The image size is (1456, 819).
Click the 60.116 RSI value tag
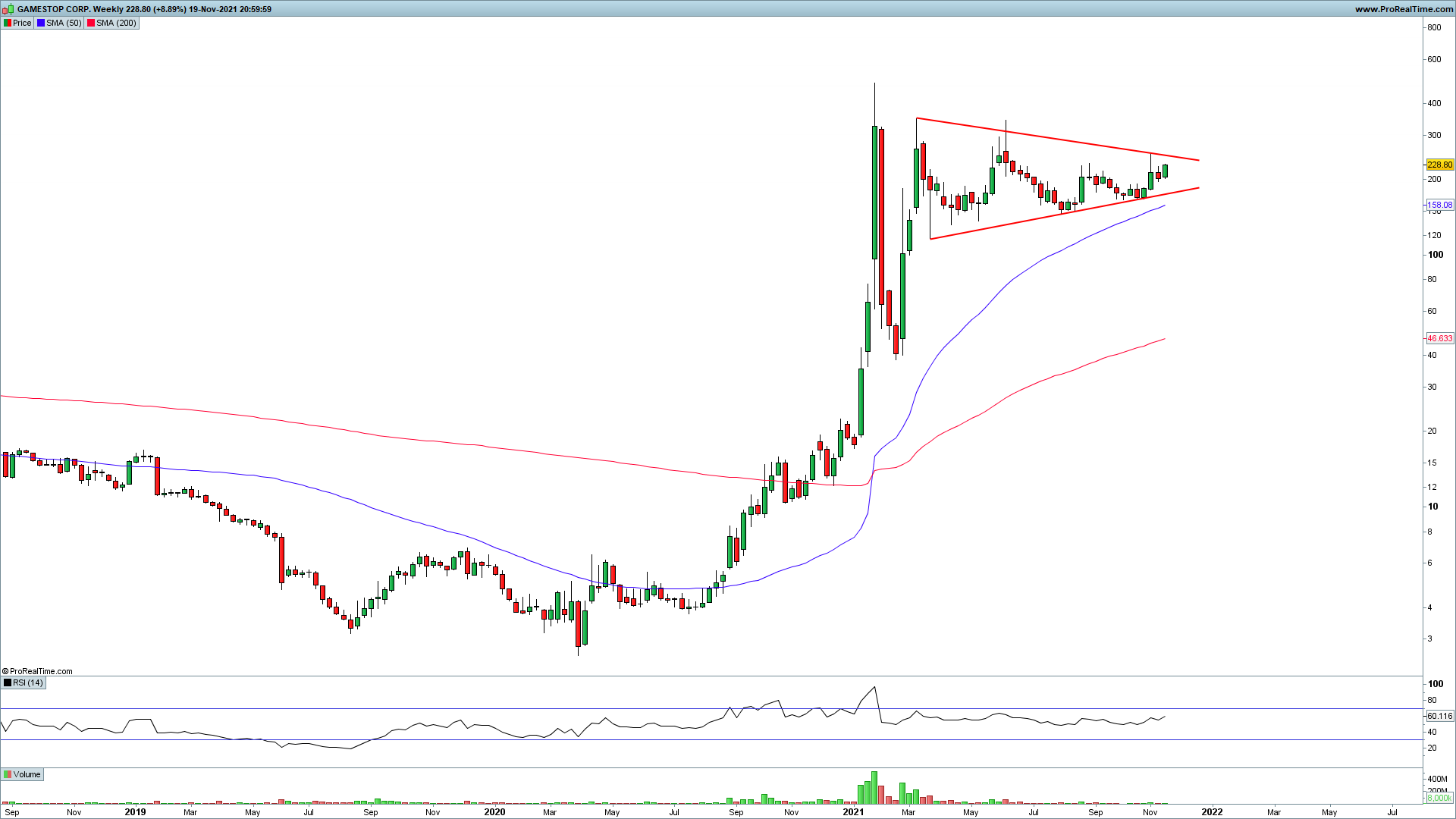1439,716
